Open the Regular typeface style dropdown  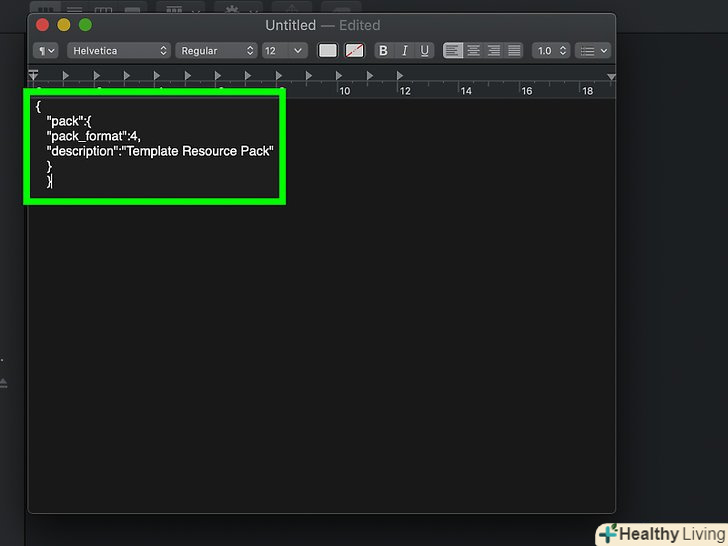click(x=216, y=51)
